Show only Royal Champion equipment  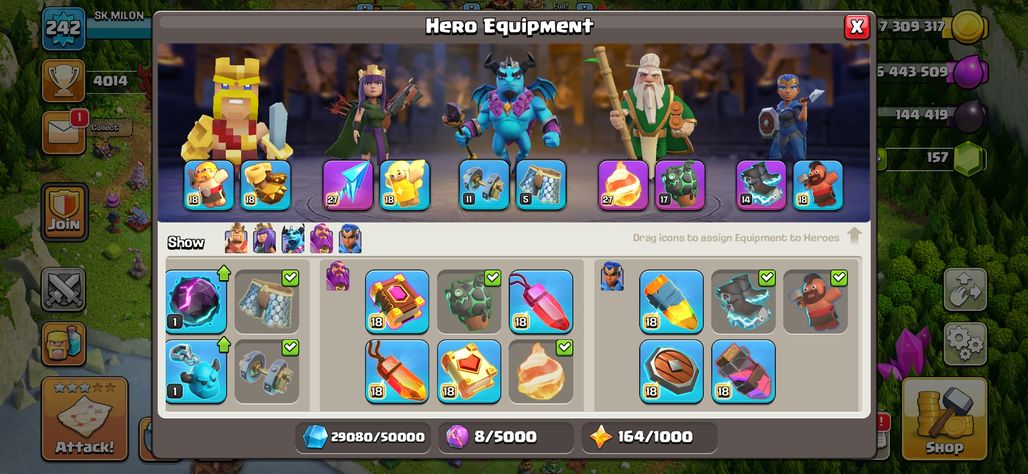tap(350, 239)
